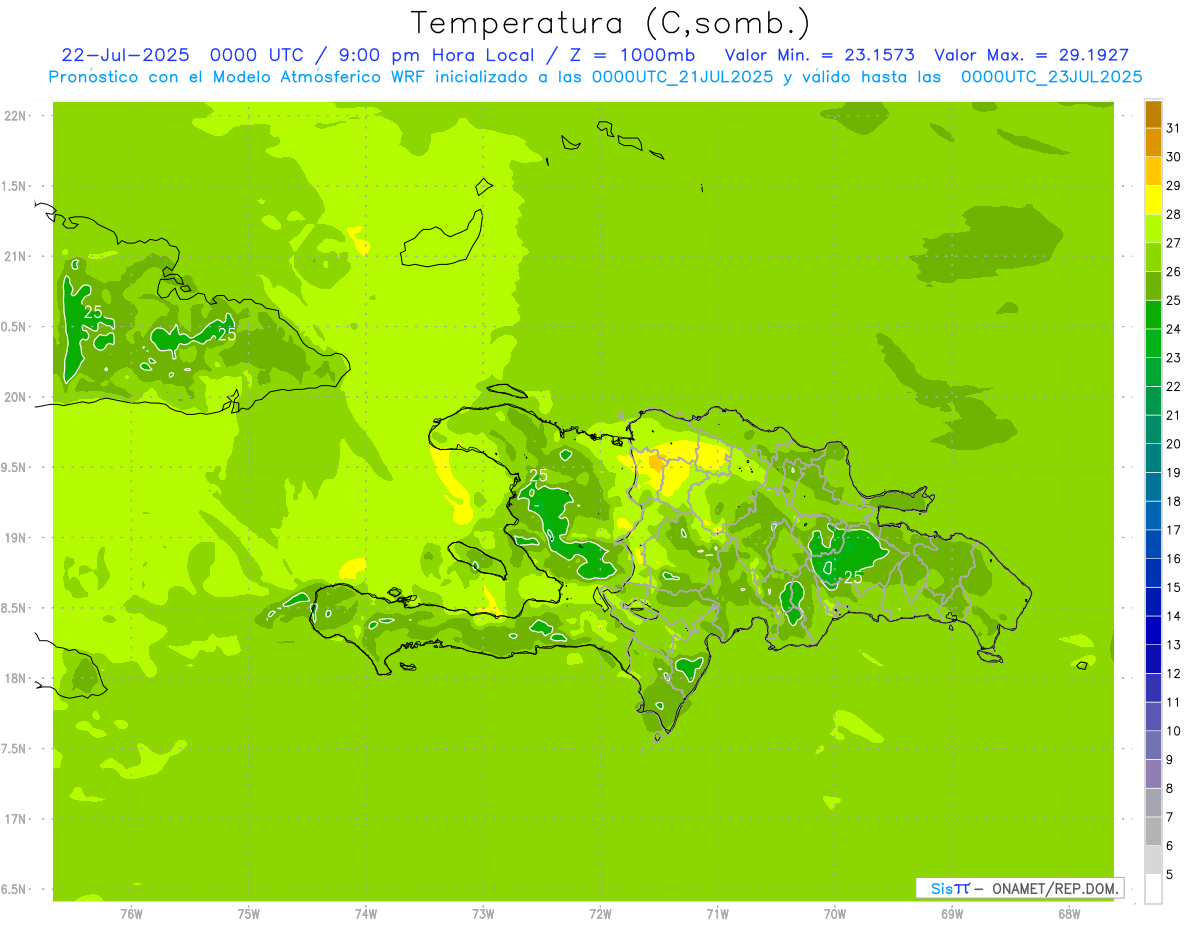Click the legend swatch between 29 and 30
This screenshot has width=1200, height=927.
[1153, 171]
